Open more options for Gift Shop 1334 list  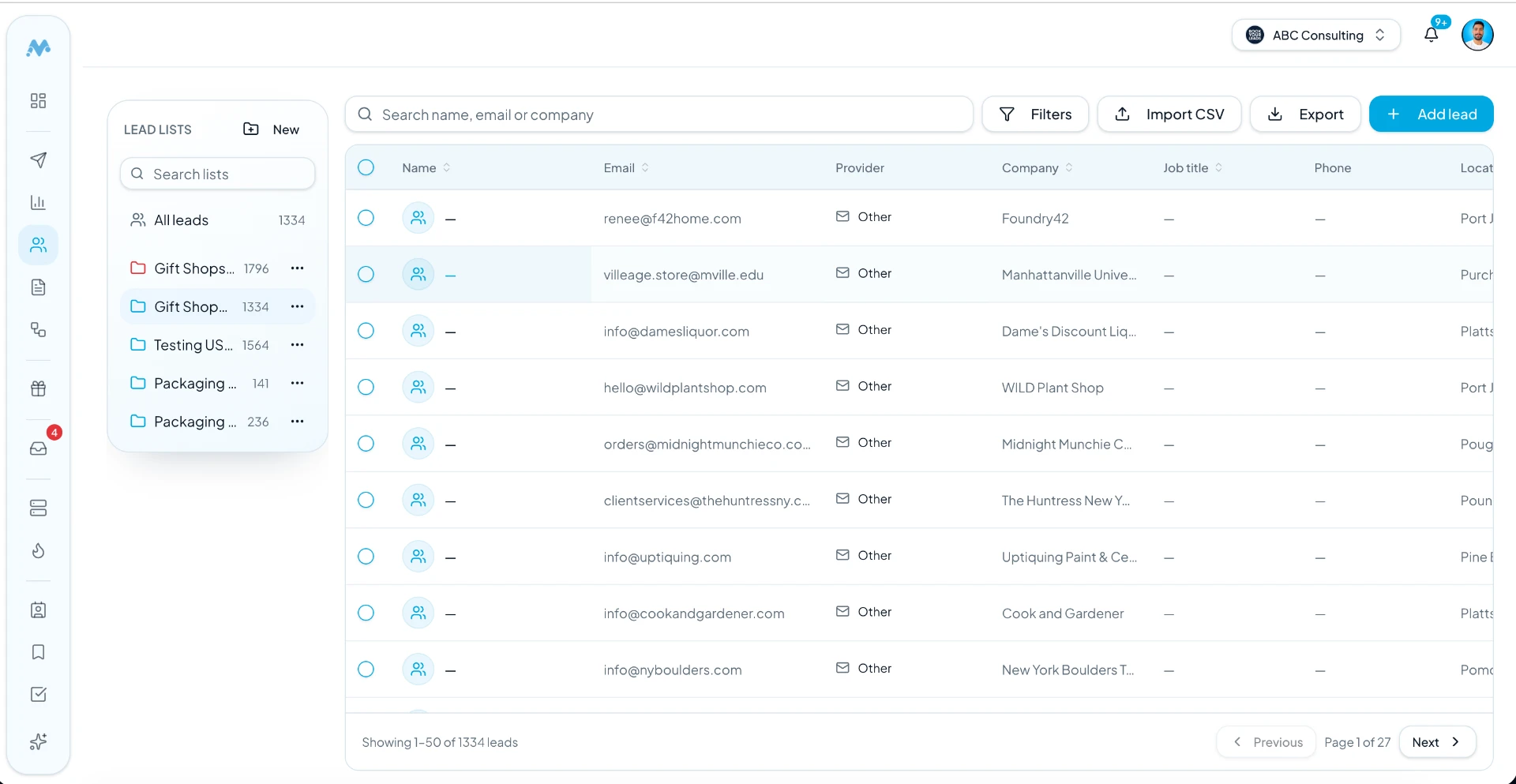297,306
